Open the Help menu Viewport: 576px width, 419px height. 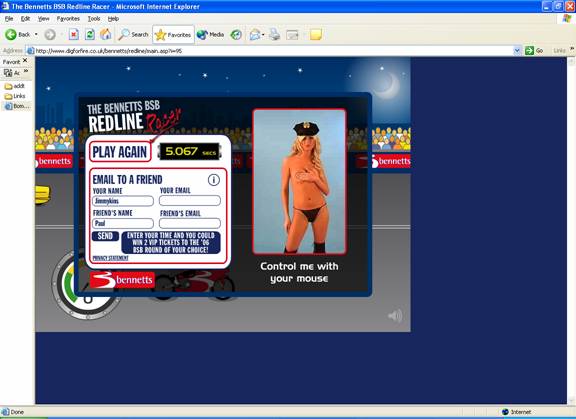[x=113, y=18]
